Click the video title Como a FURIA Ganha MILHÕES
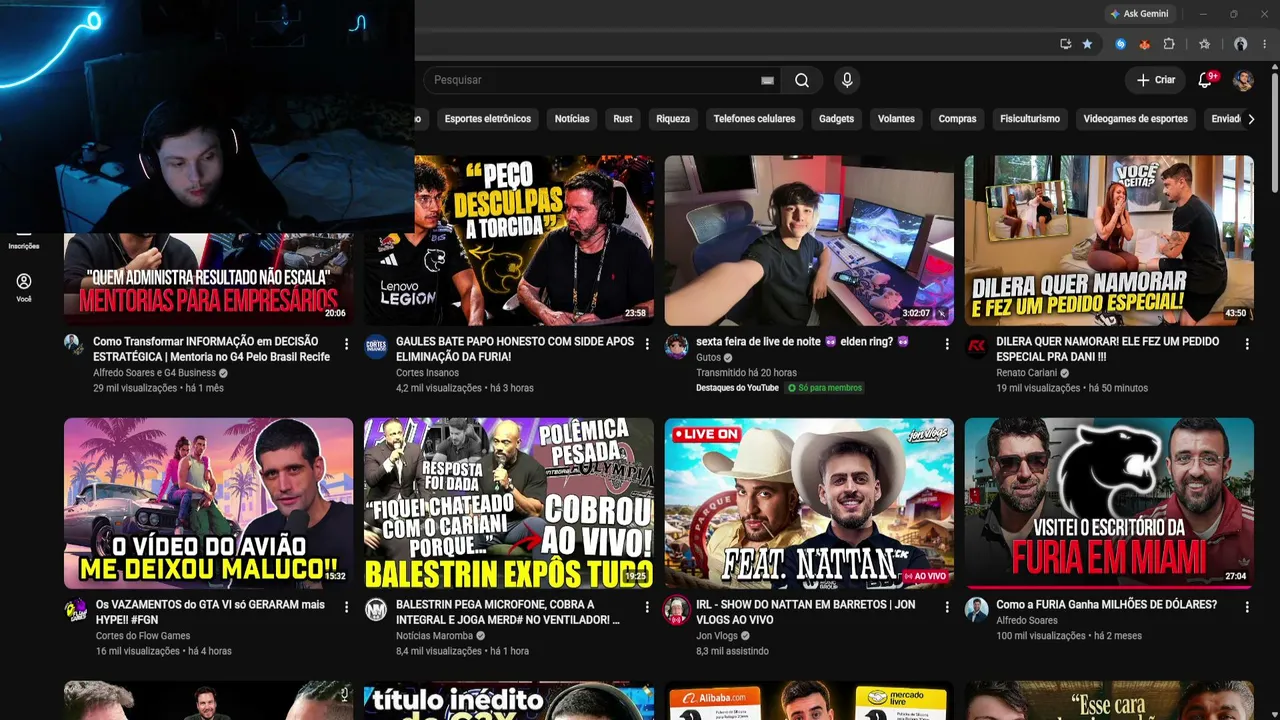 1106,605
